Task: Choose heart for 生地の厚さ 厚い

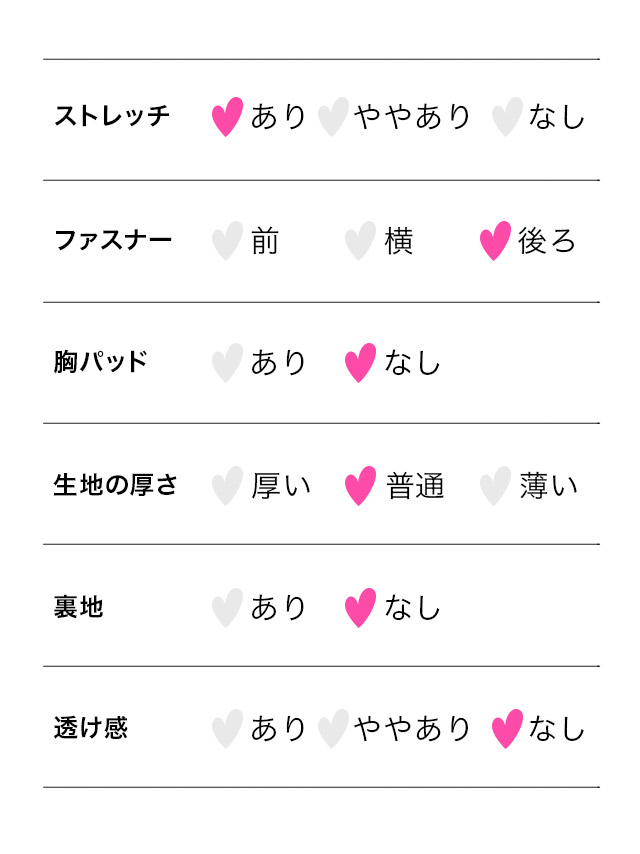Action: point(227,486)
